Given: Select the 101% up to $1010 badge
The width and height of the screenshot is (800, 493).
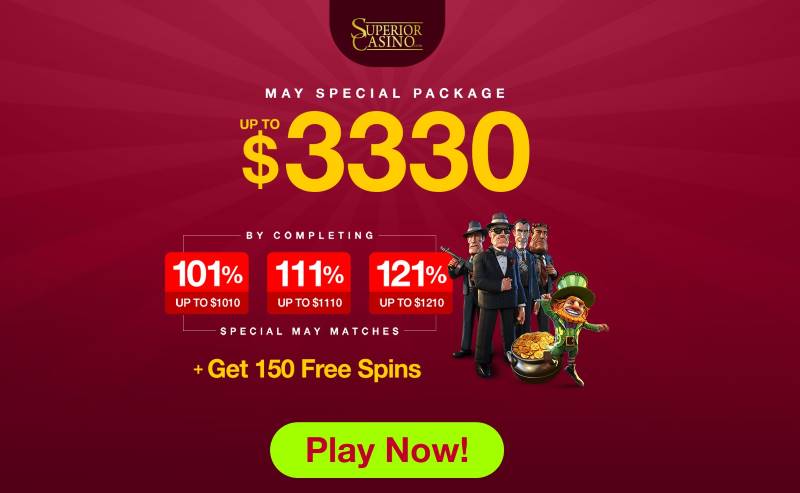Looking at the screenshot, I should click(x=207, y=283).
